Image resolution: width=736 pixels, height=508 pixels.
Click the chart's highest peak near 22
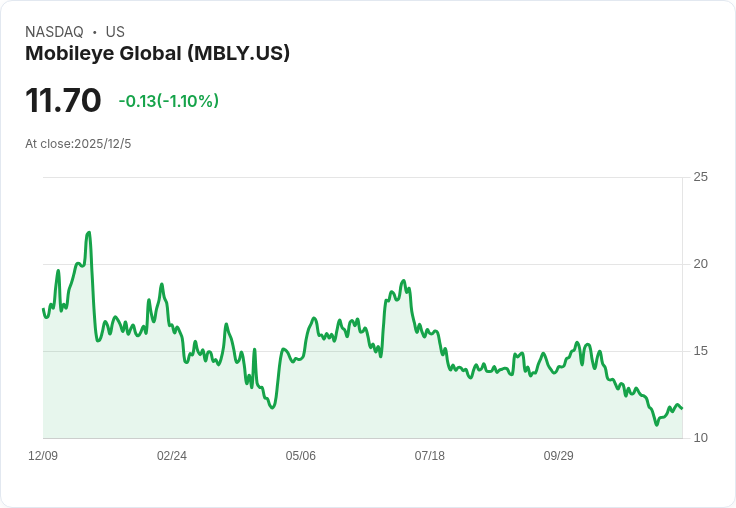[x=89, y=232]
